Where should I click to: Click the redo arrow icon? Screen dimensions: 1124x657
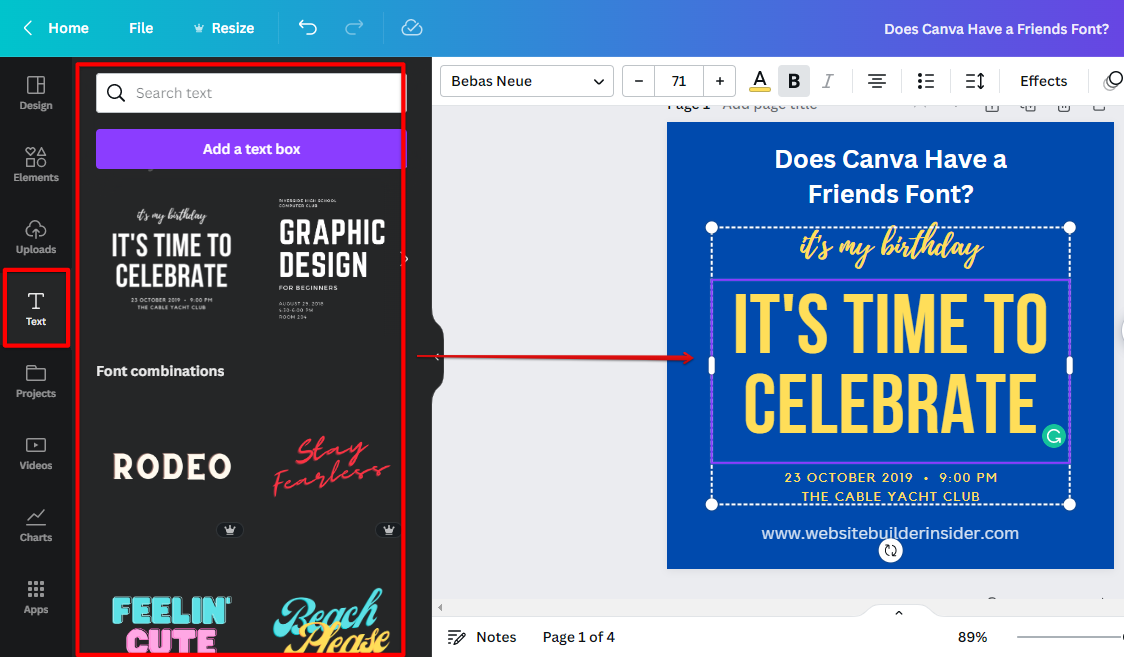click(353, 28)
